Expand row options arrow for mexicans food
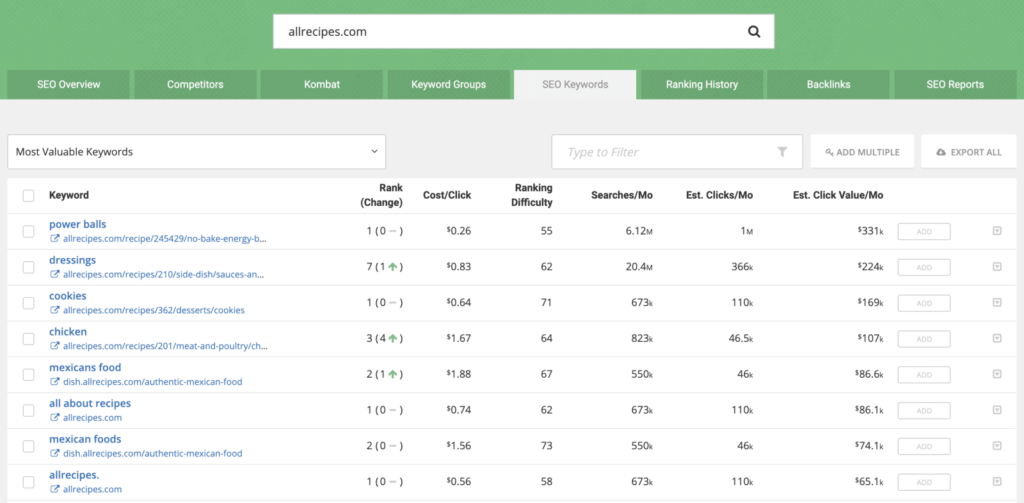 (997, 374)
